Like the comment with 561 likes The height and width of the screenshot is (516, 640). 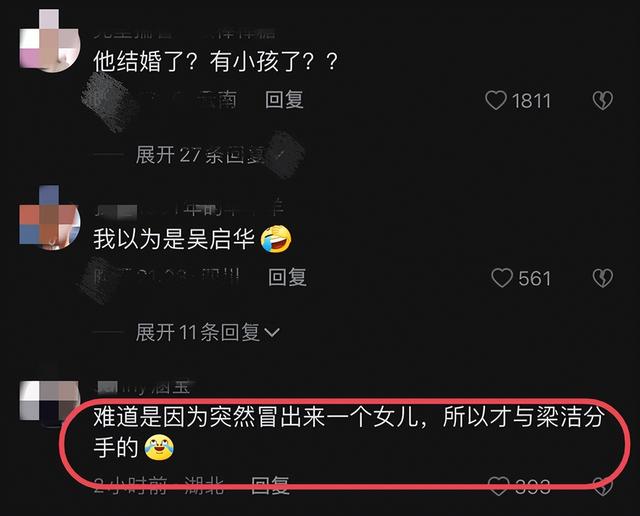click(x=502, y=278)
